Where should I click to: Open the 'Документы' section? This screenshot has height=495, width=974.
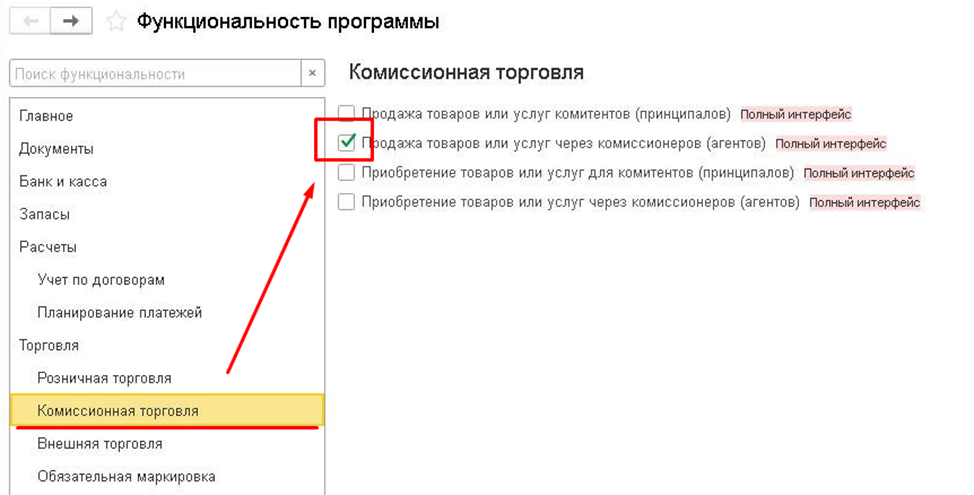[x=167, y=149]
